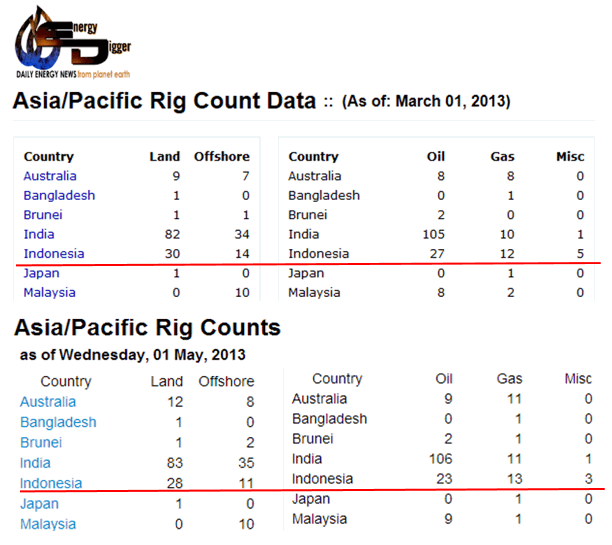Click plain 'Malaysia' in May 2013 Oil/Gas table
The width and height of the screenshot is (612, 545).
[320, 519]
